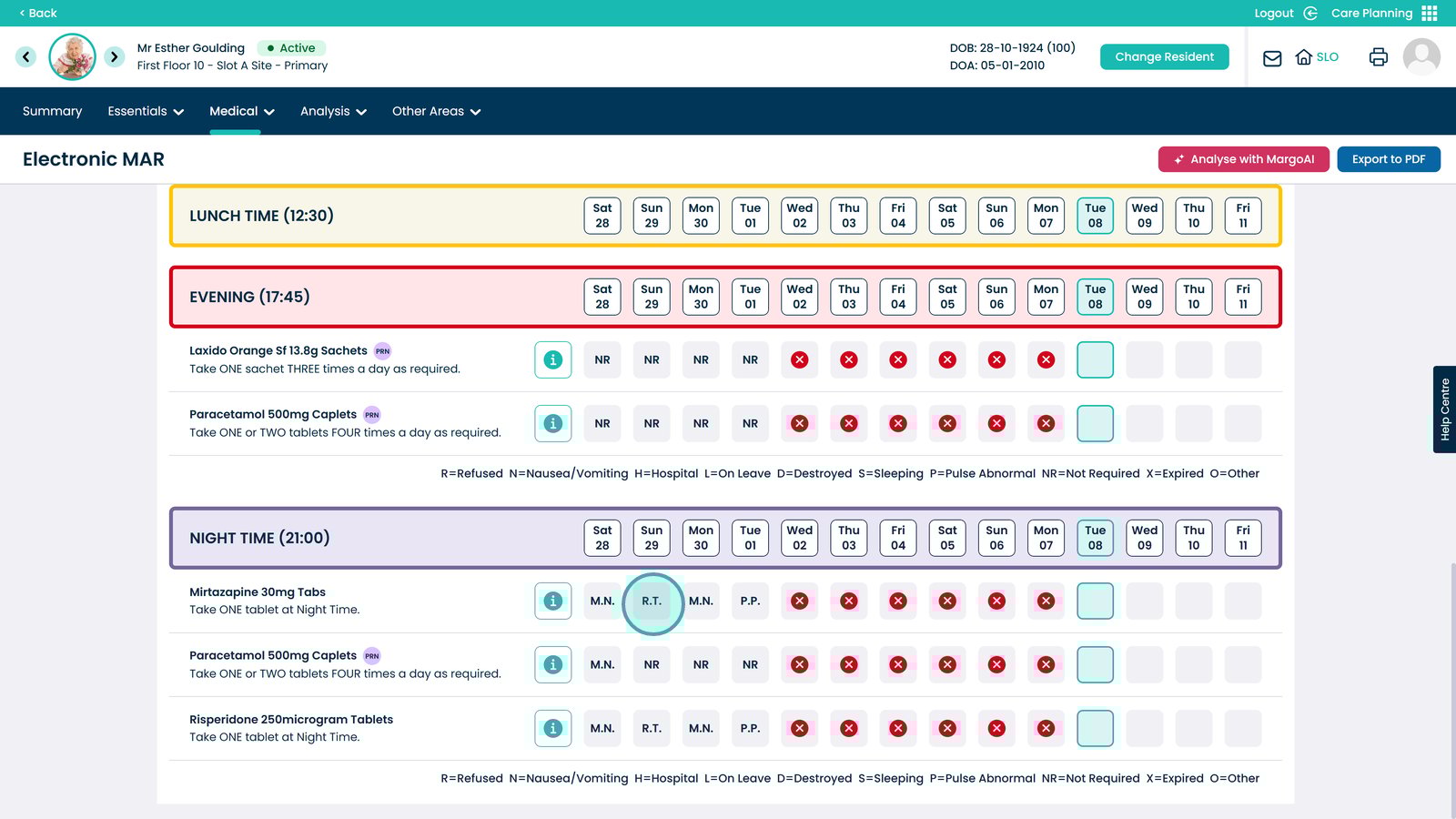Select Tue 08 cell for Mirtazapine
Screen dimensions: 1456x819
click(1095, 602)
